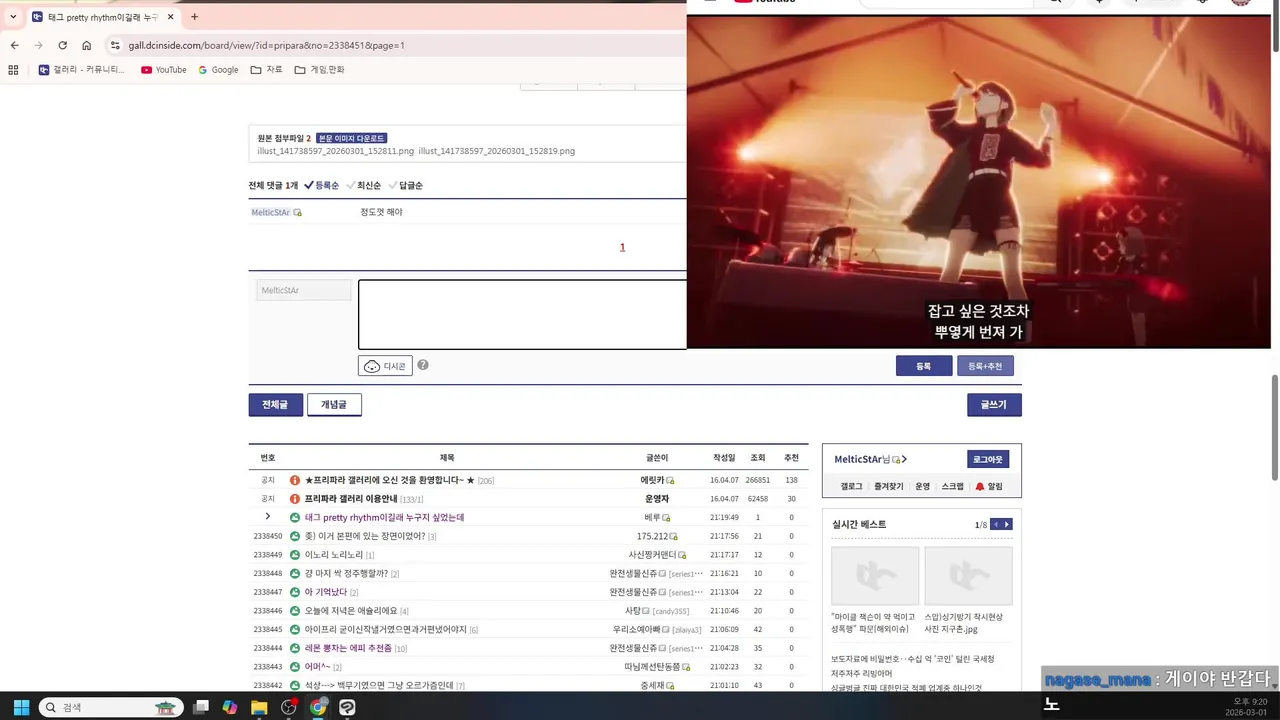Image resolution: width=1280 pixels, height=720 pixels.
Task: Expand the MelticStAr님 user menu arrow
Action: click(904, 459)
